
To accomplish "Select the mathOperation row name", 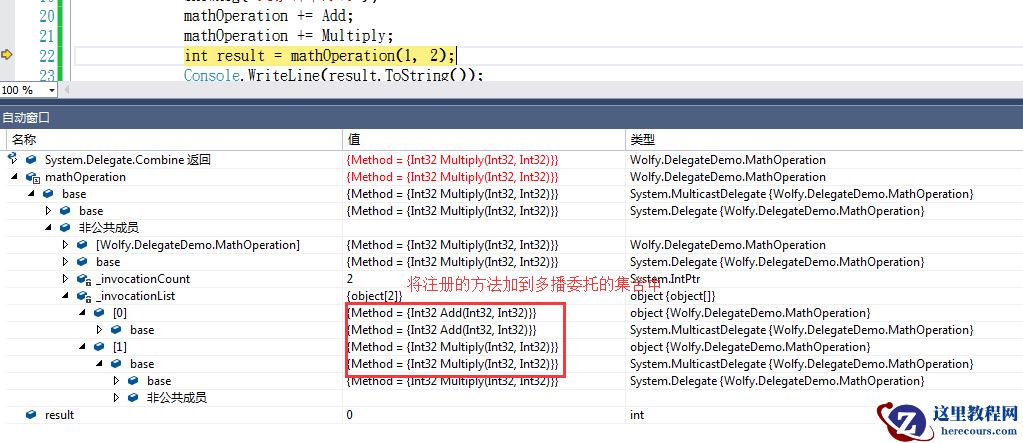I will point(85,177).
